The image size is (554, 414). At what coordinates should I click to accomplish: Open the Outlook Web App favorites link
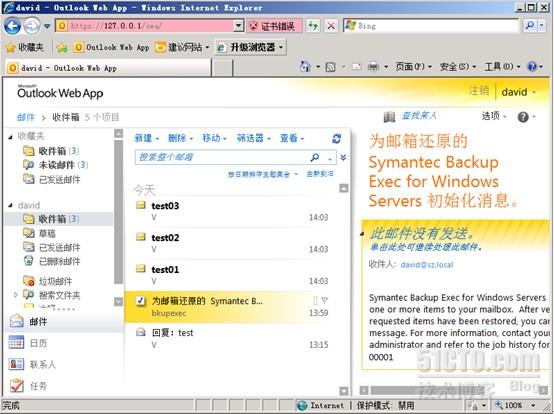(x=111, y=47)
